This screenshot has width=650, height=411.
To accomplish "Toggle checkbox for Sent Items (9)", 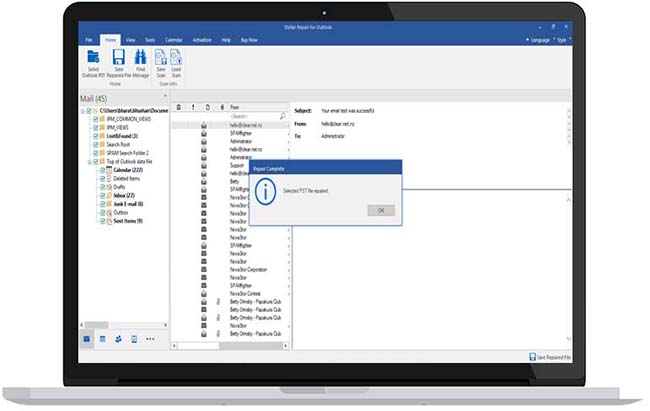I will click(x=102, y=221).
